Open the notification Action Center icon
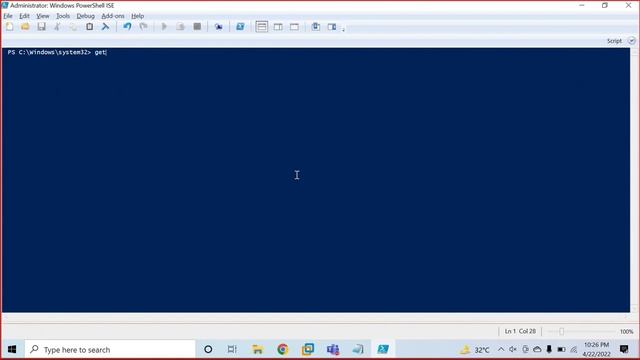The image size is (640, 360). click(x=624, y=349)
